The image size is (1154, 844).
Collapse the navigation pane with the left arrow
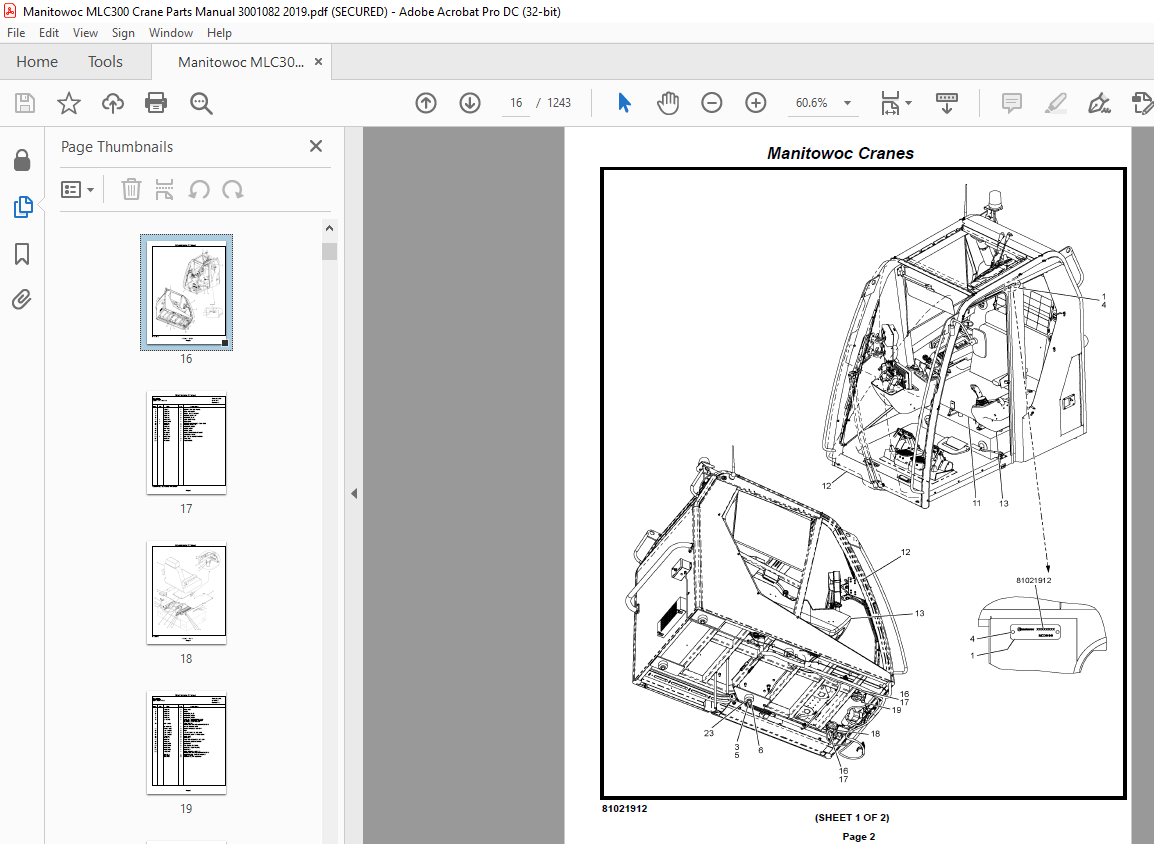point(354,494)
